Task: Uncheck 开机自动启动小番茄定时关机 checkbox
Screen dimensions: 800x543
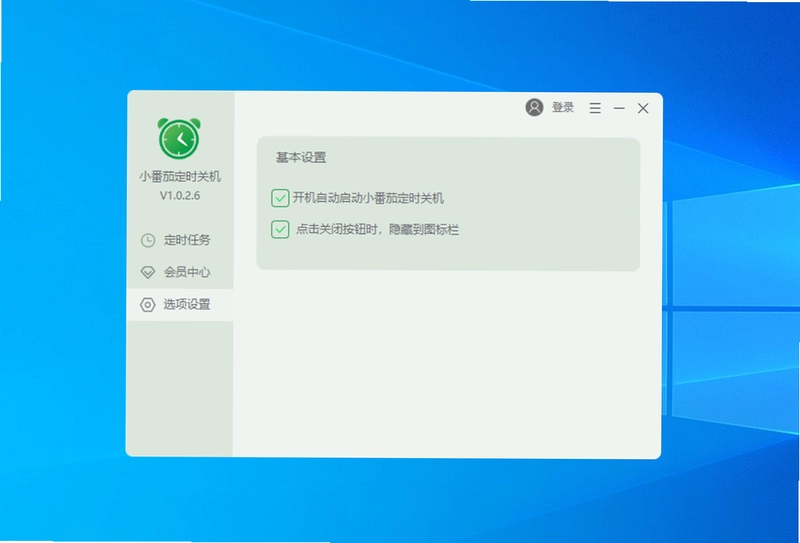Action: pyautogui.click(x=280, y=198)
